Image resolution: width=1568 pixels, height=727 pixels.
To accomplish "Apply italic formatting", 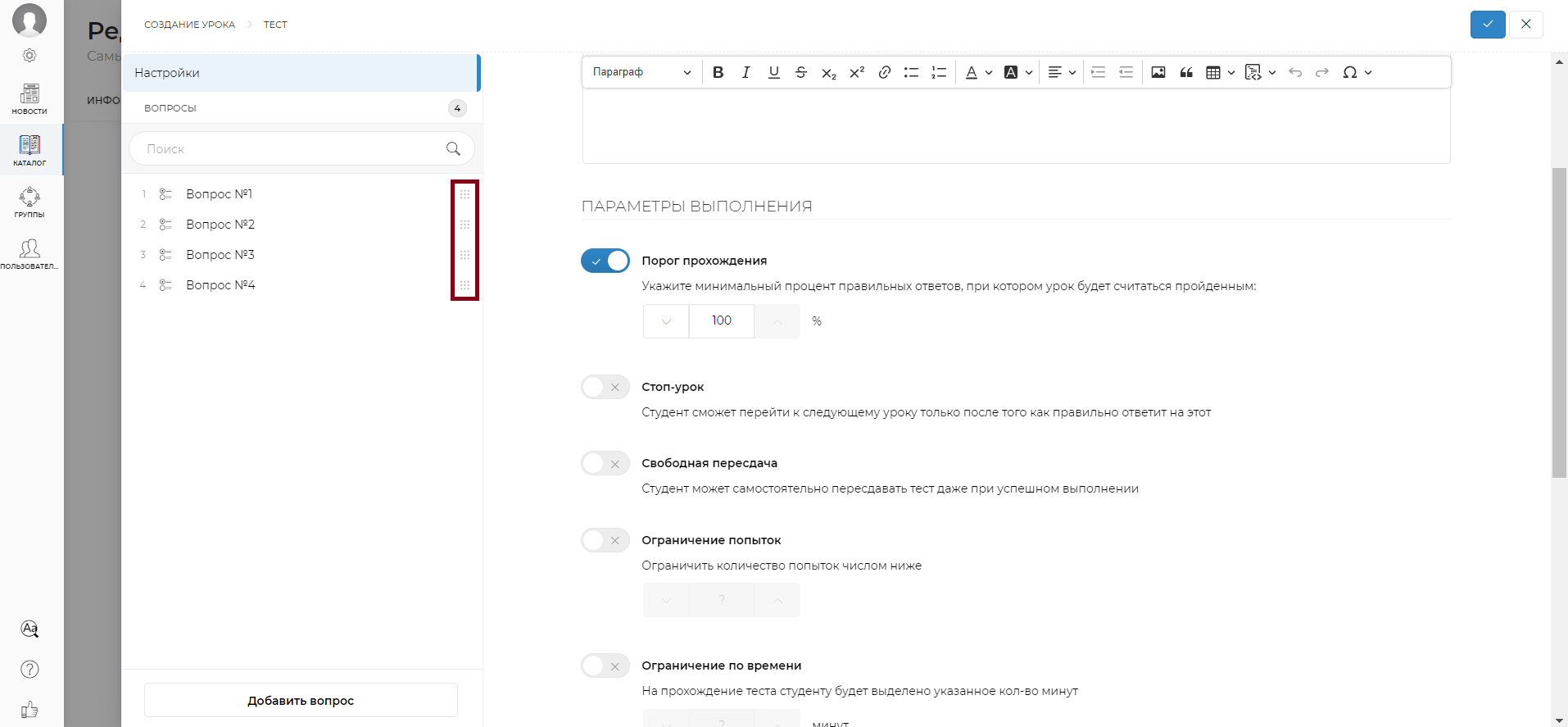I will point(745,72).
